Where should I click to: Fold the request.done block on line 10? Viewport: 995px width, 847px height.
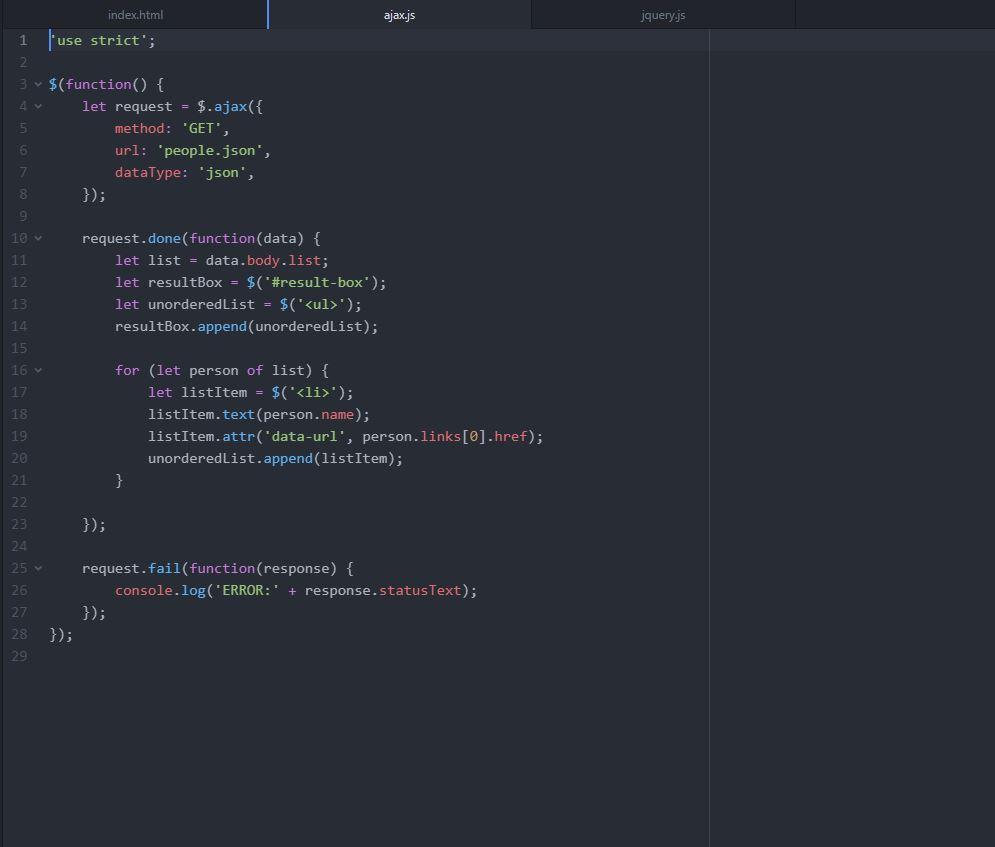[x=38, y=239]
